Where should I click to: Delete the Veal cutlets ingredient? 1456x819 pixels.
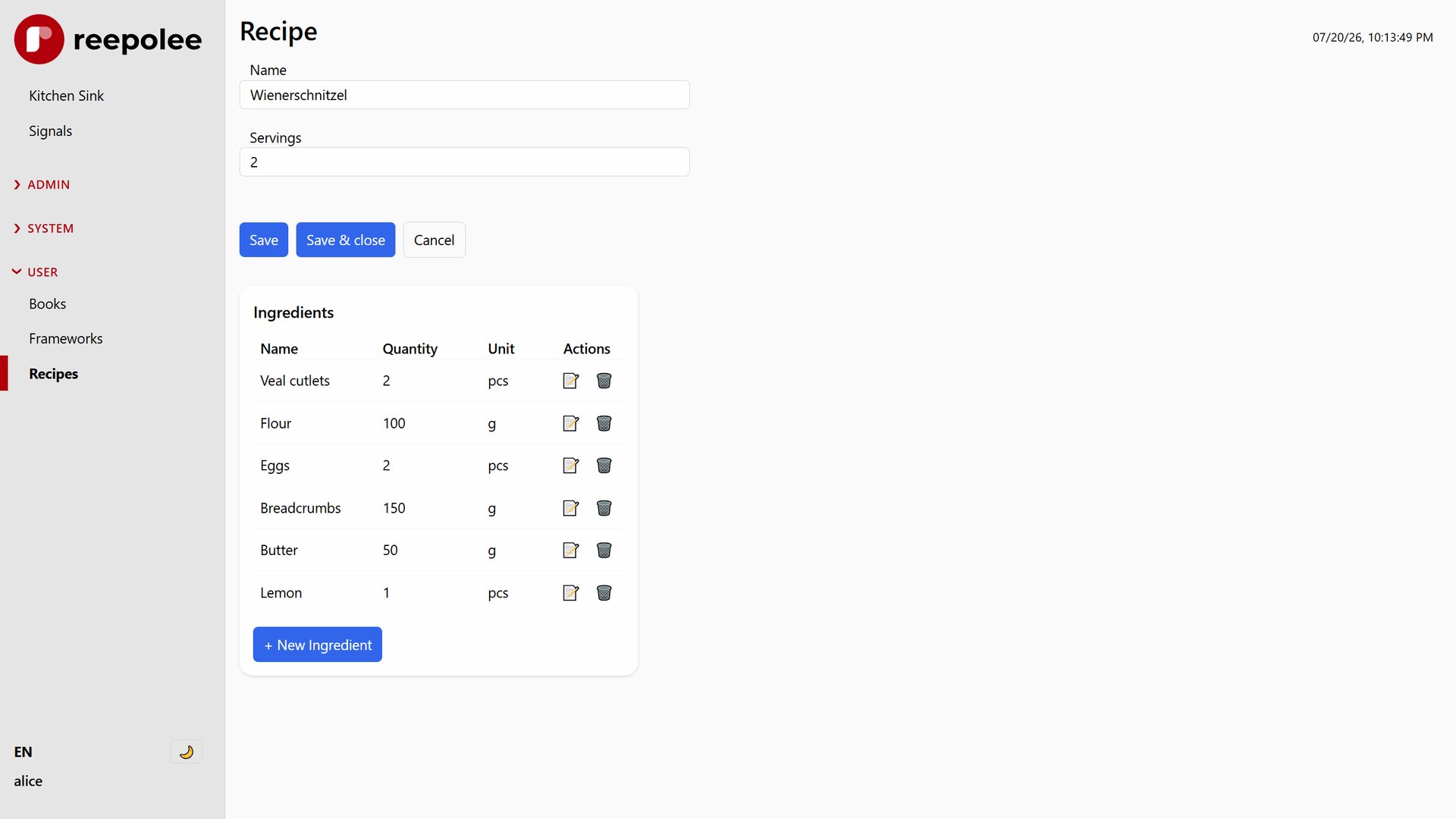tap(604, 381)
